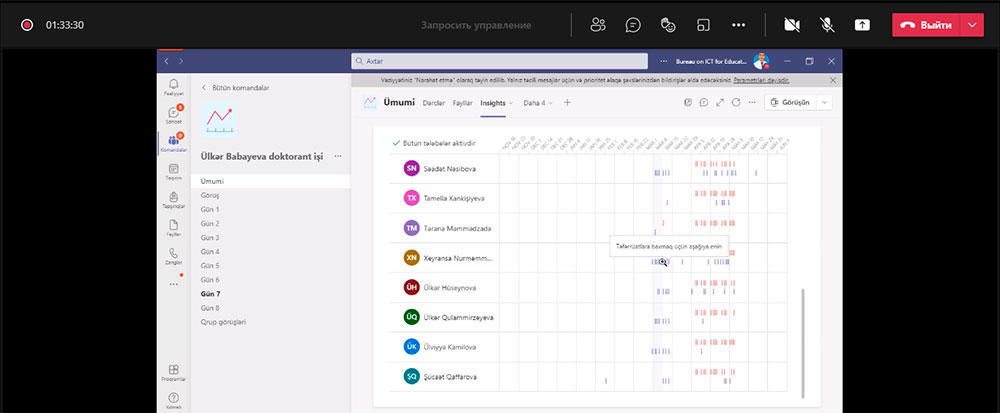Open the ellipsis menu beside Bureau on ICT
Viewport: 1000px width, 413px height.
664,61
